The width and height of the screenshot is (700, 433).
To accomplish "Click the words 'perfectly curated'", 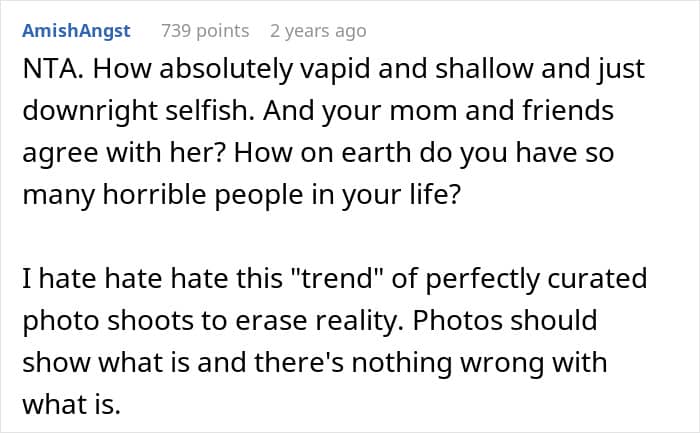I will tap(536, 279).
